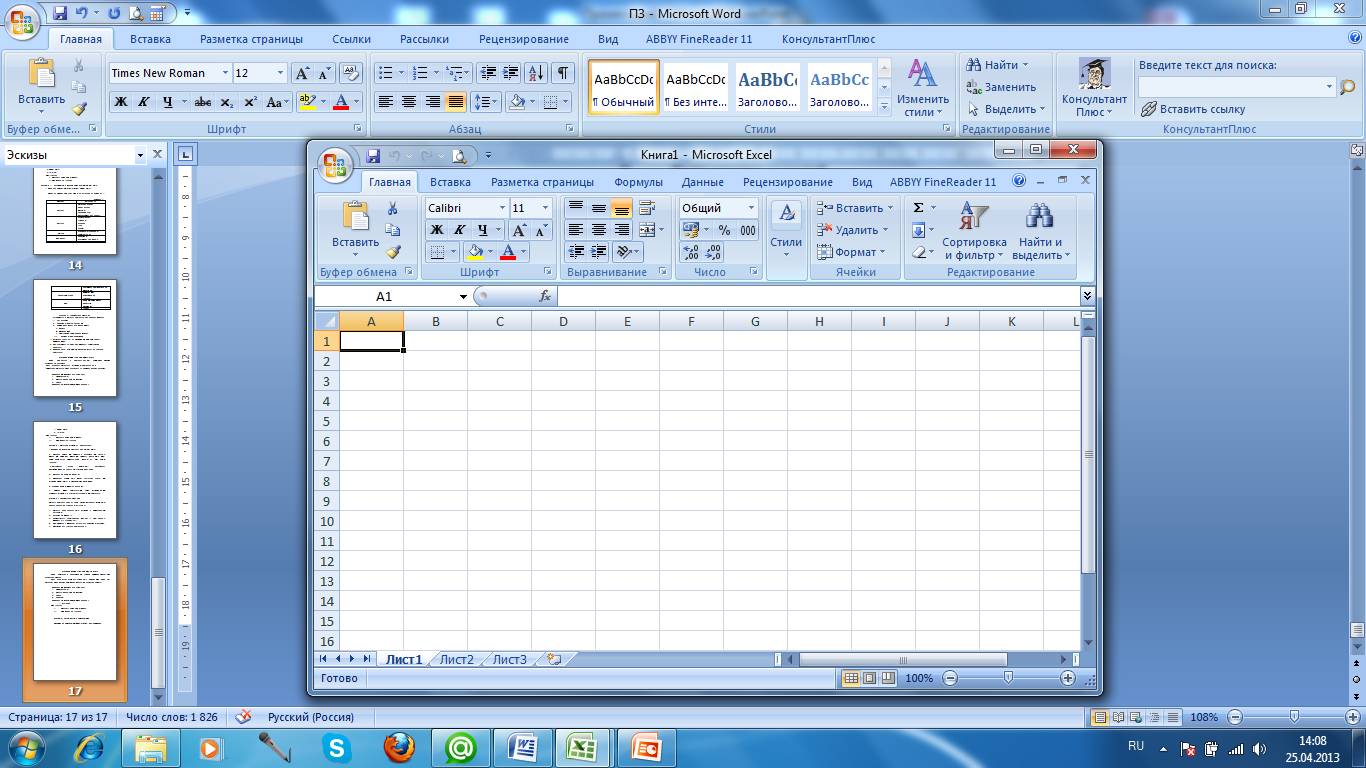Click the Excel Wrap Text icon
The height and width of the screenshot is (768, 1366).
[x=646, y=208]
